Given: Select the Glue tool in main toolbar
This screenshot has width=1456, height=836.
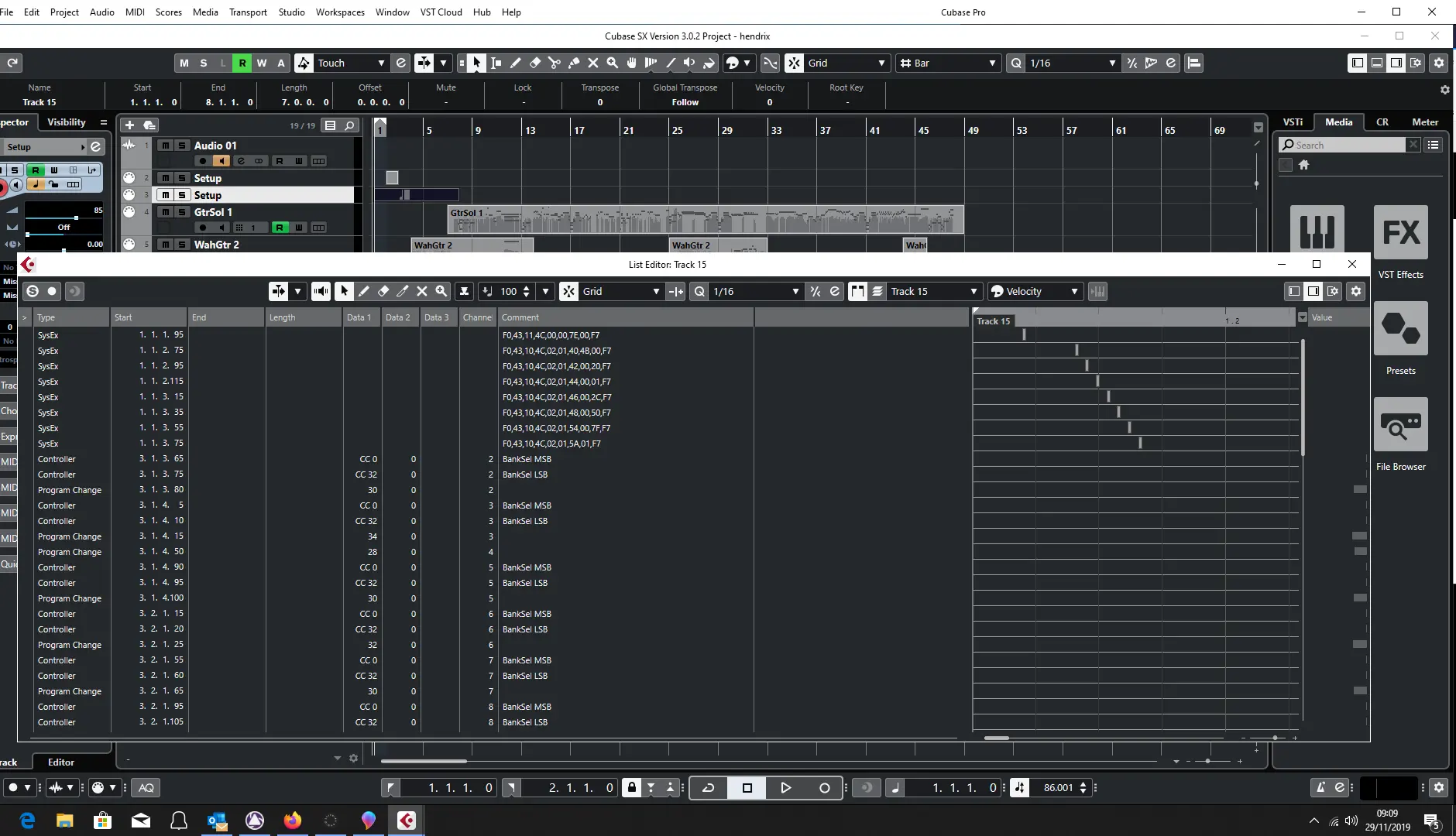Looking at the screenshot, I should click(x=574, y=63).
